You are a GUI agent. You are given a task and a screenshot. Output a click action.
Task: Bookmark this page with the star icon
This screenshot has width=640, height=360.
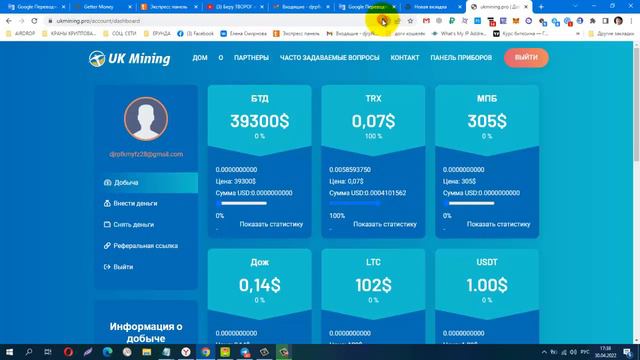410,21
